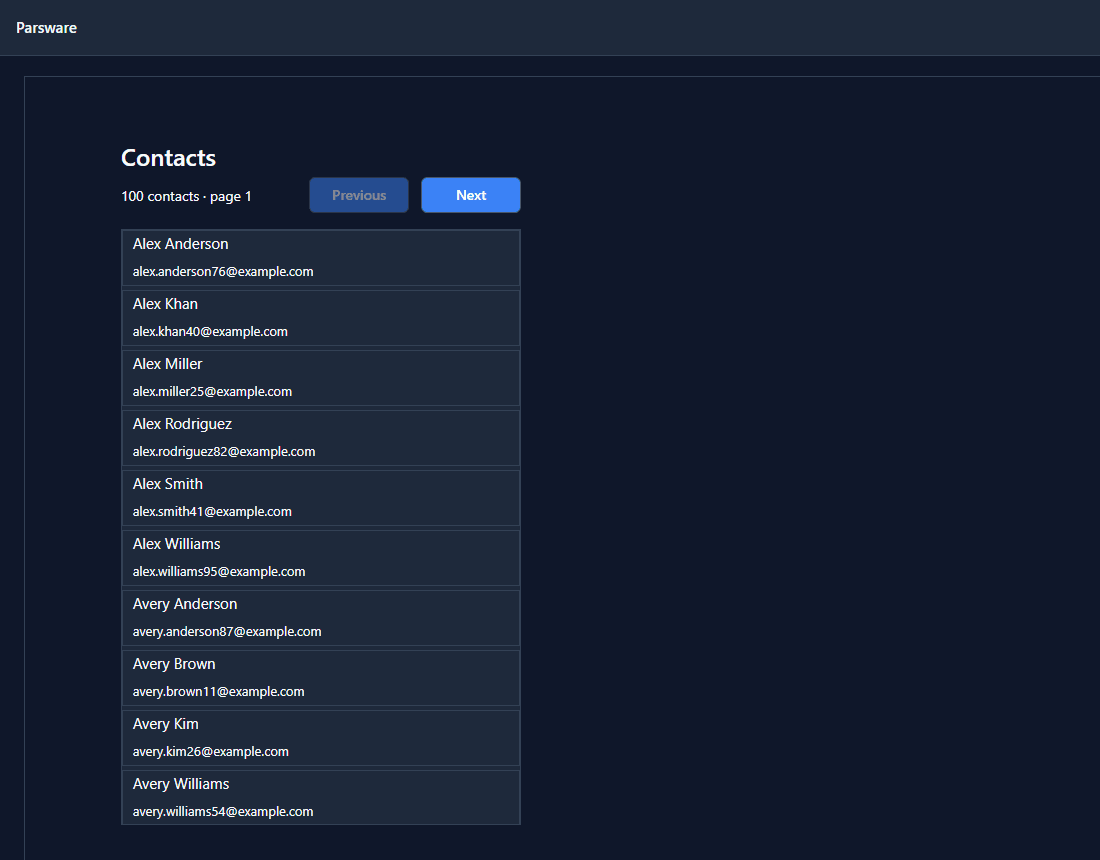Choose the Avery Kim contact

pos(321,737)
